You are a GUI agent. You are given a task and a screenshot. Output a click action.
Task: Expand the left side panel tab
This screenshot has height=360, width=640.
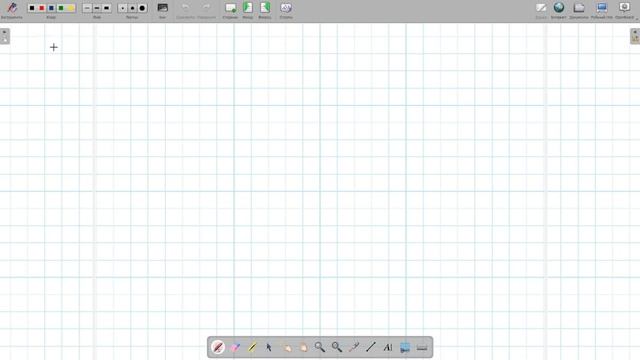tap(4, 36)
